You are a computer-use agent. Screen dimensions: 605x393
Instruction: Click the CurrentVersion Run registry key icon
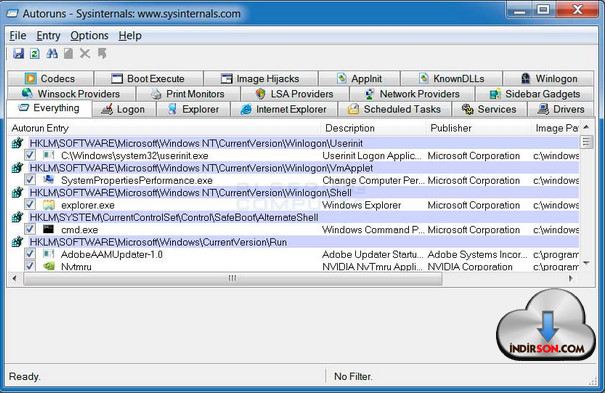tap(17, 242)
